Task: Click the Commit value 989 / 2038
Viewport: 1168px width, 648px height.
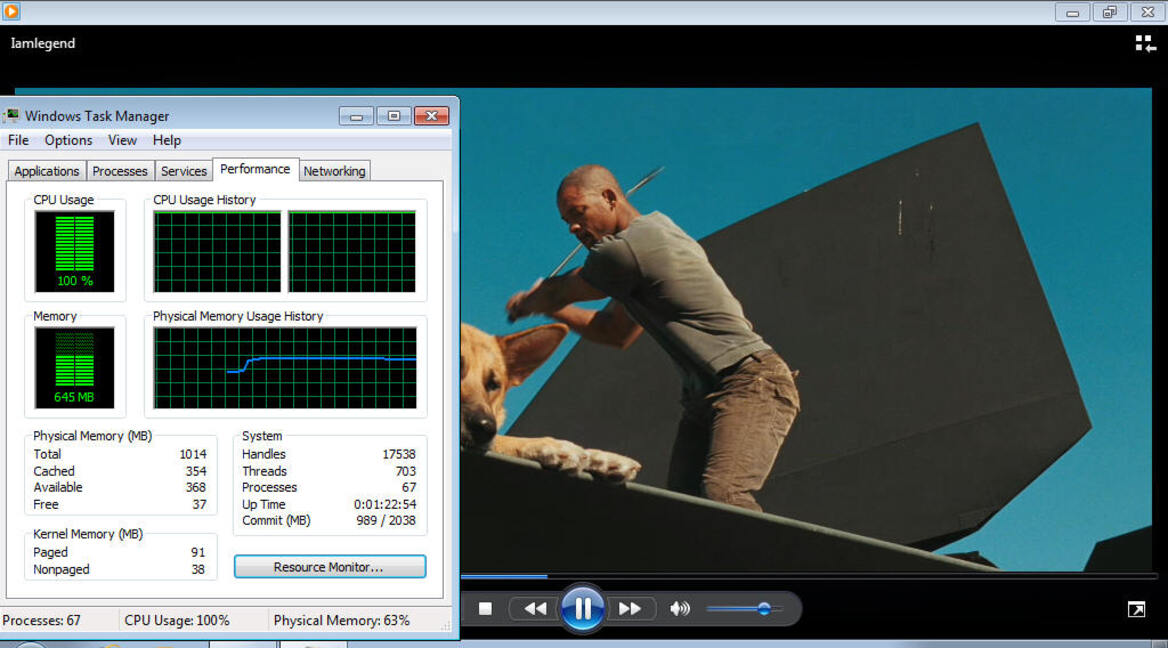Action: (x=386, y=521)
